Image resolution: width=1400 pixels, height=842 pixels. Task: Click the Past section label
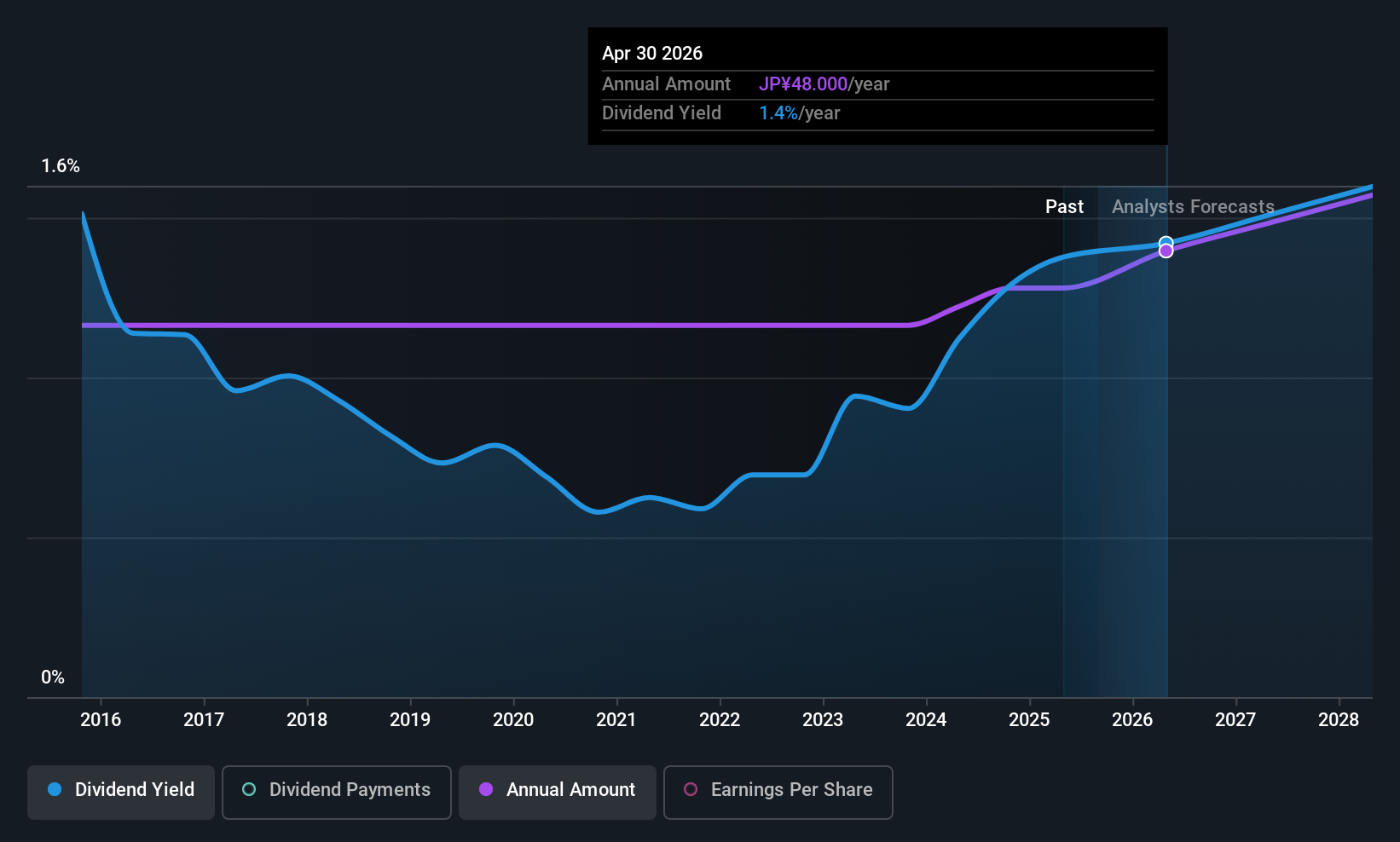tap(1064, 207)
